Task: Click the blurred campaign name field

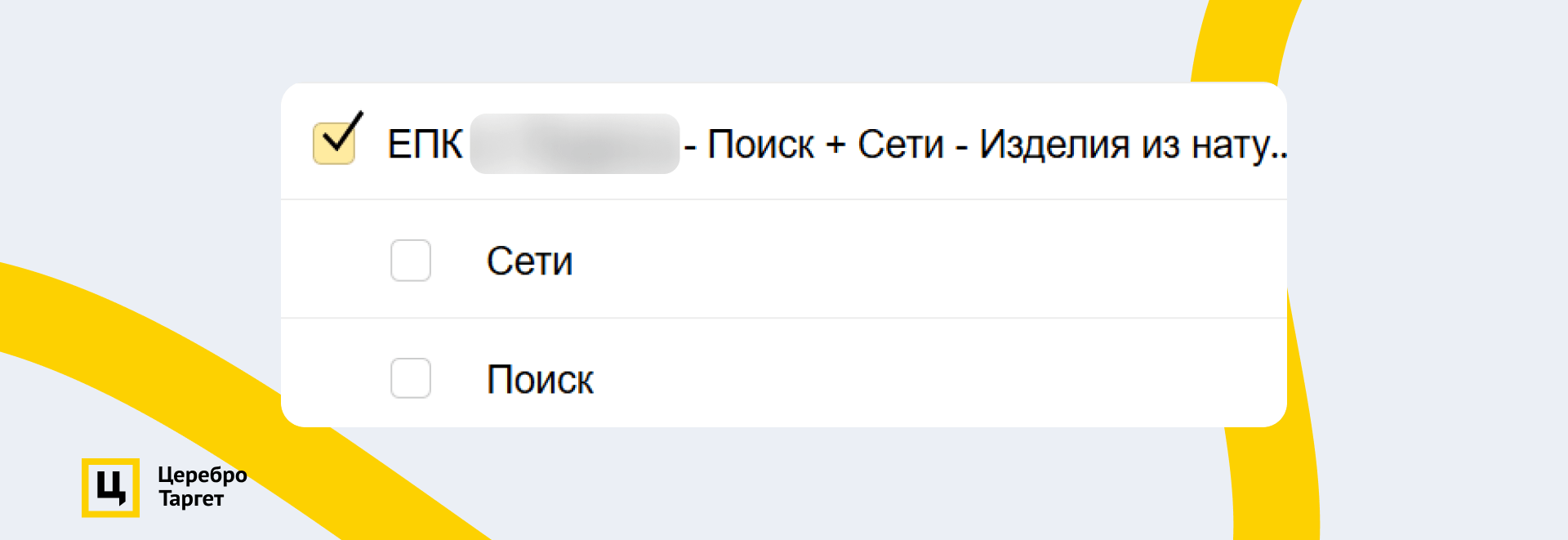Action: pos(574,145)
